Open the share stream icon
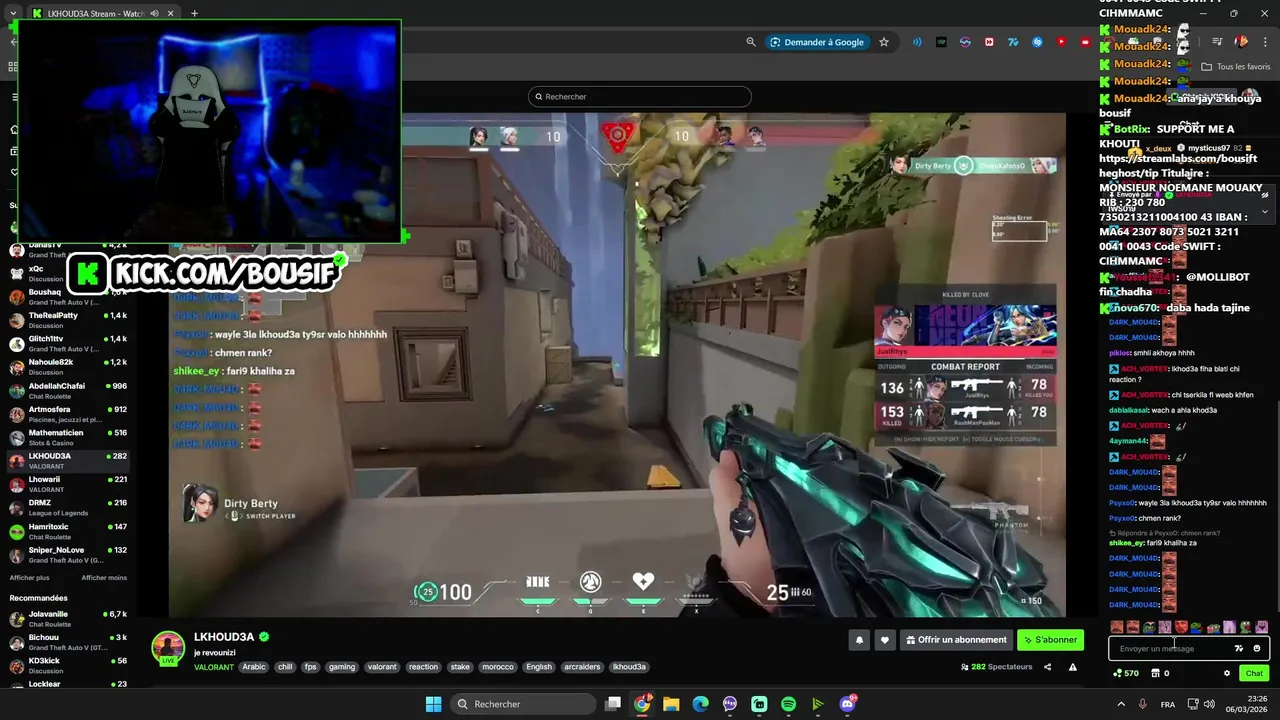Screen dimensions: 1280x720 point(1047,667)
